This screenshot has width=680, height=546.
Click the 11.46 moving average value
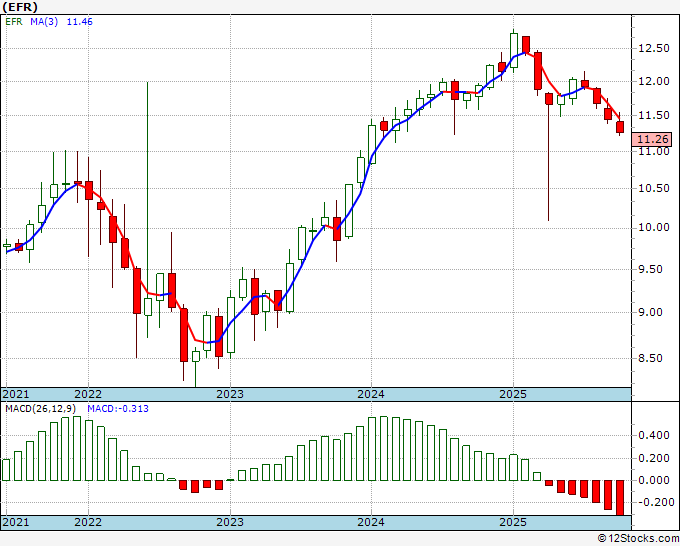(79, 22)
